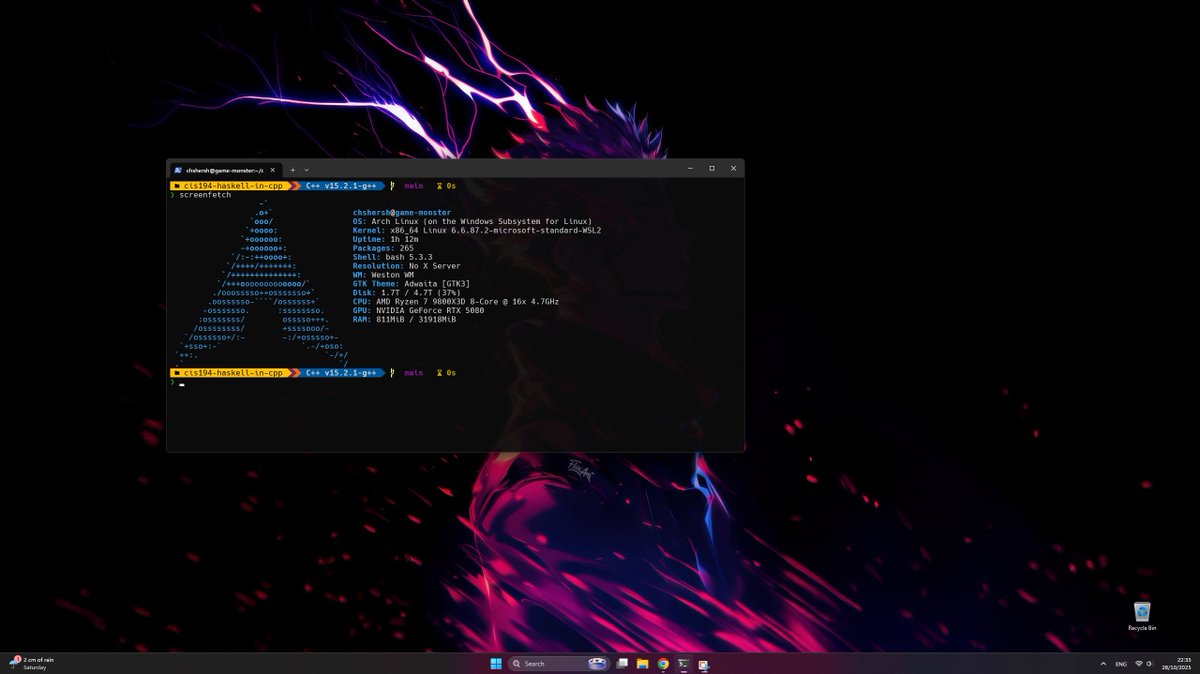Launch File Explorer from the taskbar
Image resolution: width=1200 pixels, height=674 pixels.
pos(642,663)
